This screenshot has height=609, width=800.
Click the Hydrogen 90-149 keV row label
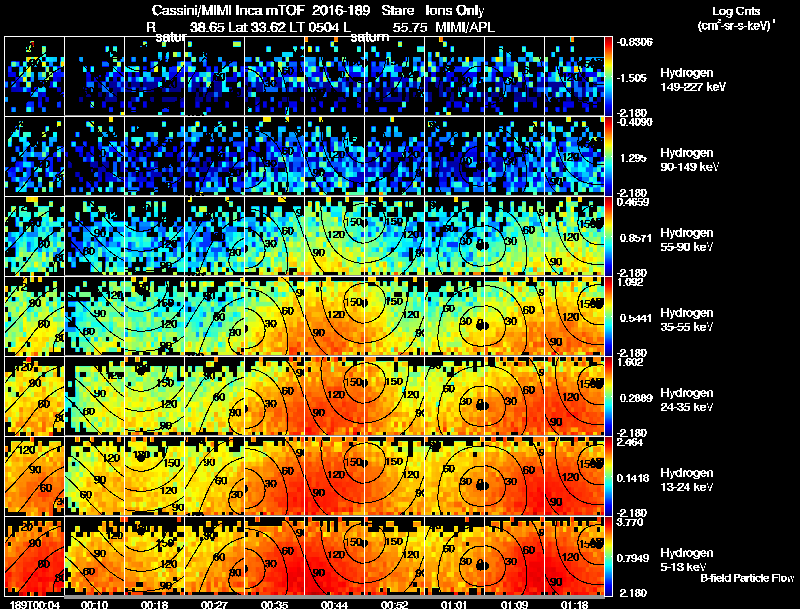click(x=689, y=160)
